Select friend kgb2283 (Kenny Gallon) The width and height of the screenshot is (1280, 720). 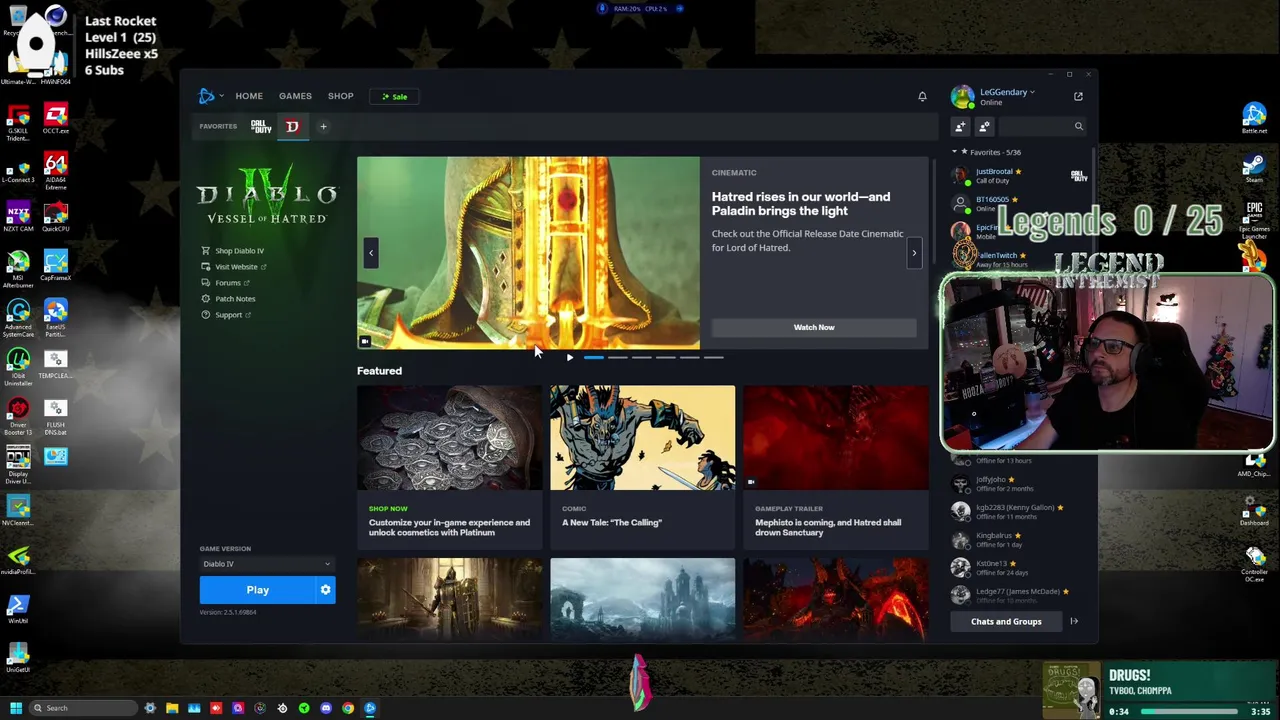coord(1018,511)
